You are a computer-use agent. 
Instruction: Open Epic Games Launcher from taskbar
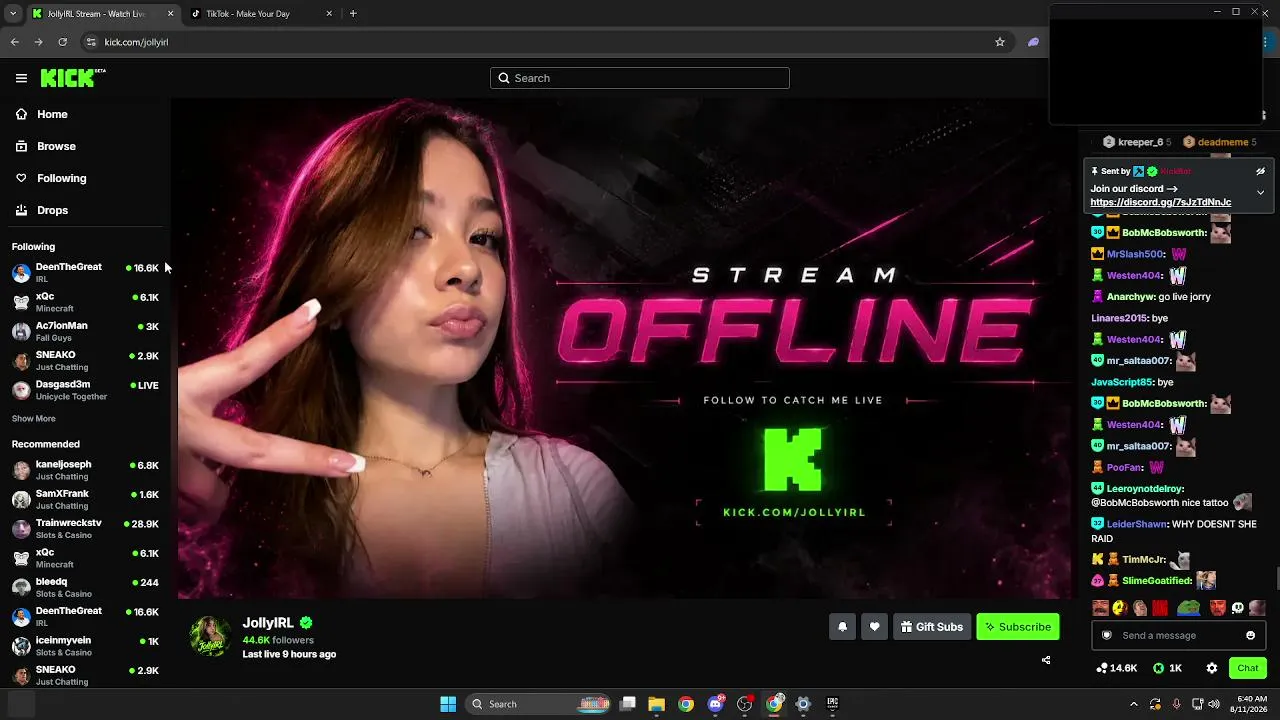(x=832, y=704)
